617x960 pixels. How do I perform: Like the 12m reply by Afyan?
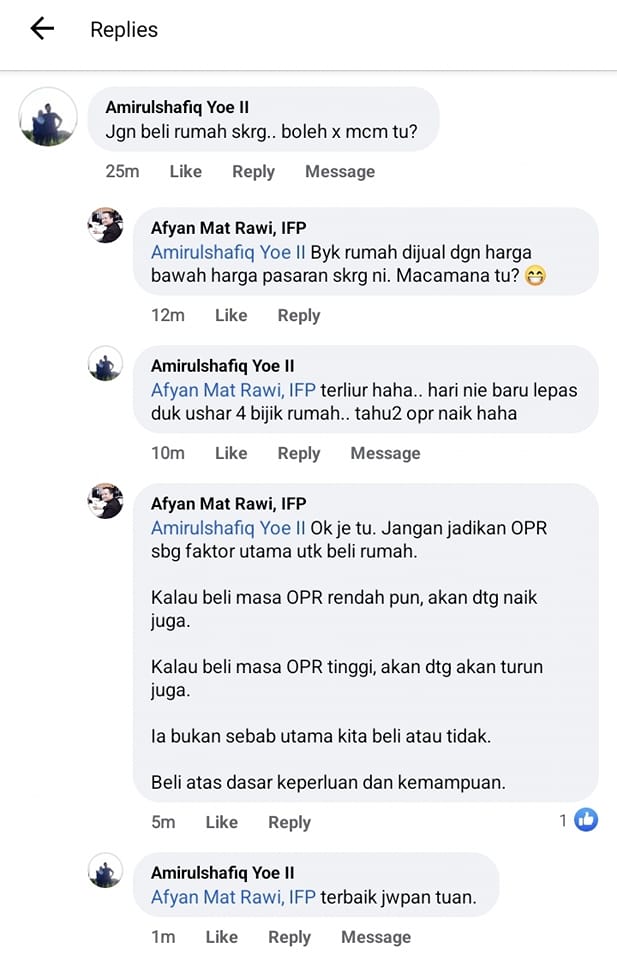pyautogui.click(x=231, y=315)
